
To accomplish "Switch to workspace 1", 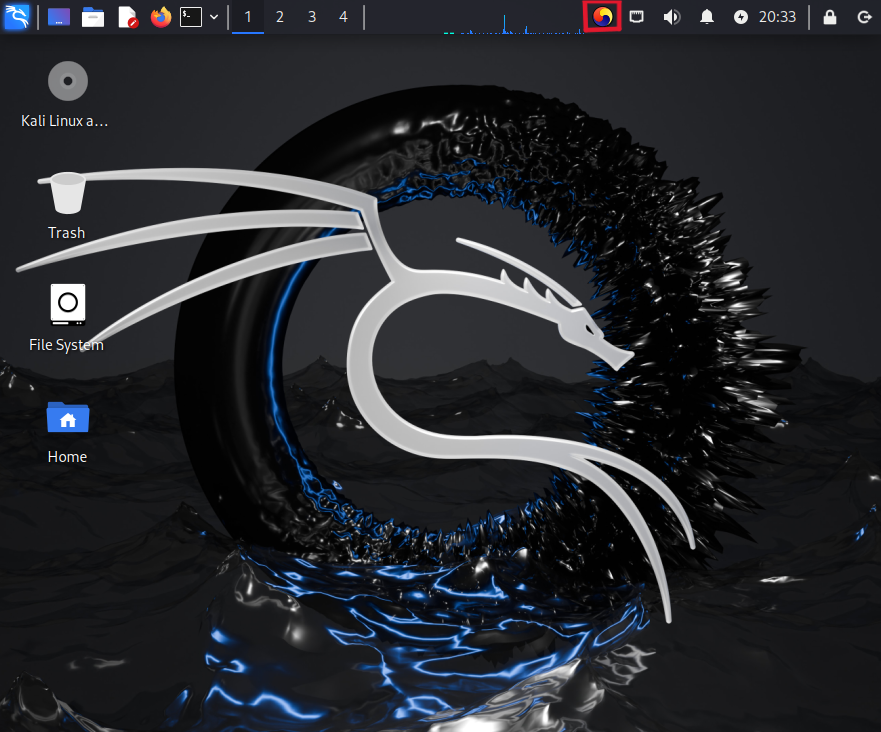I will pyautogui.click(x=248, y=17).
